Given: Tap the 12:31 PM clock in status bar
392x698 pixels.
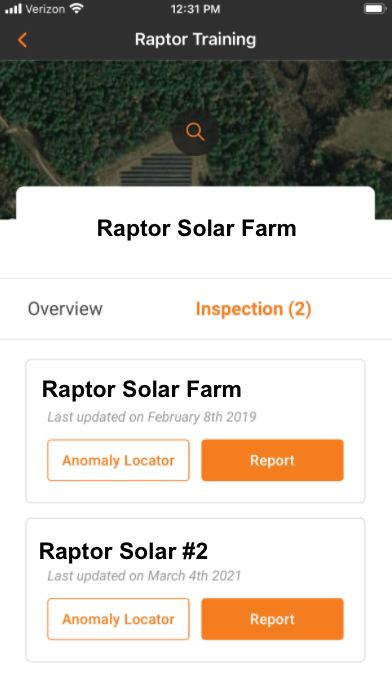Looking at the screenshot, I should click(195, 9).
